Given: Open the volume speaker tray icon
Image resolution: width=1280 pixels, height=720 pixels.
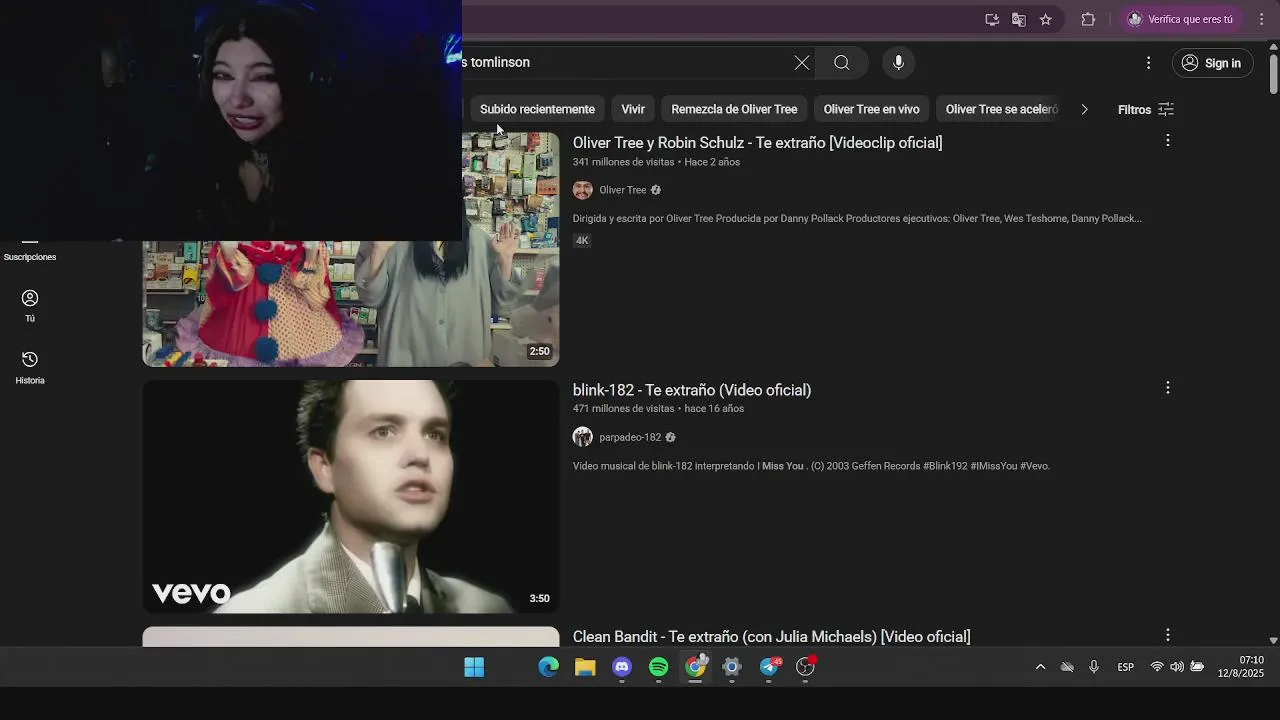Looking at the screenshot, I should tap(1177, 667).
